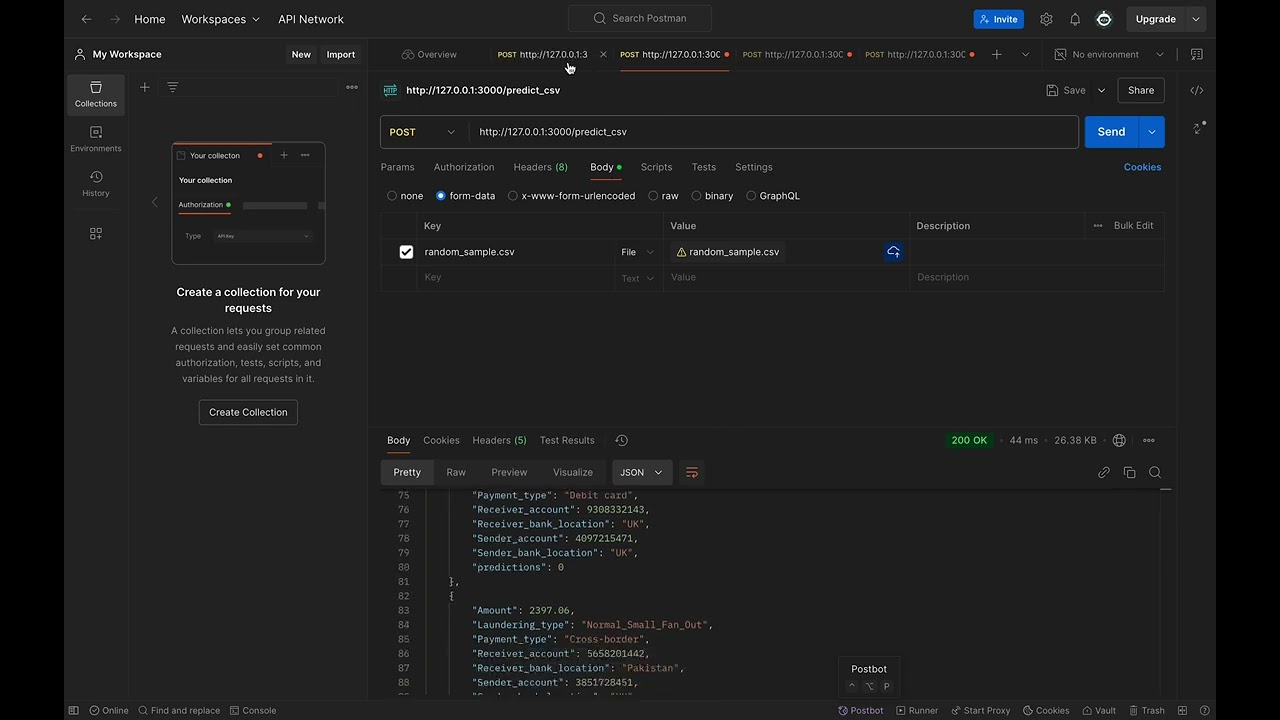Image resolution: width=1280 pixels, height=720 pixels.
Task: Open response history clock icon
Action: coord(621,440)
